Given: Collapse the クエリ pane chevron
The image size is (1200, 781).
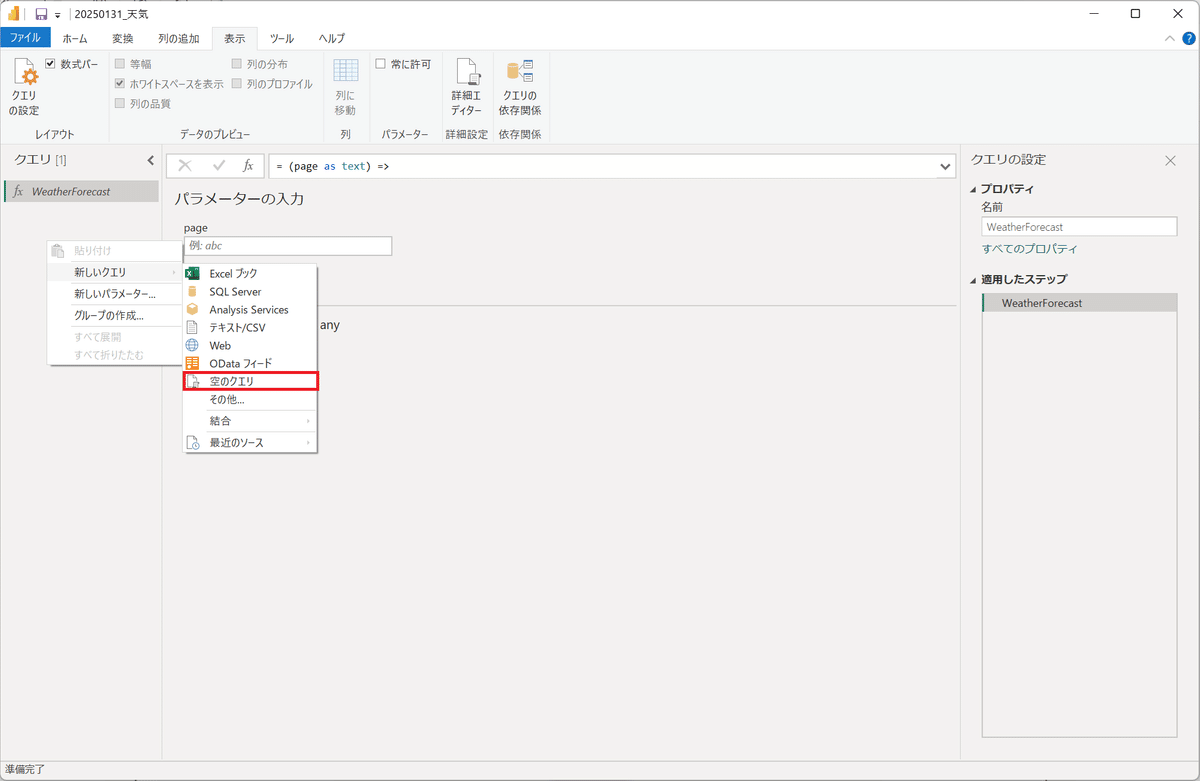Looking at the screenshot, I should [150, 160].
